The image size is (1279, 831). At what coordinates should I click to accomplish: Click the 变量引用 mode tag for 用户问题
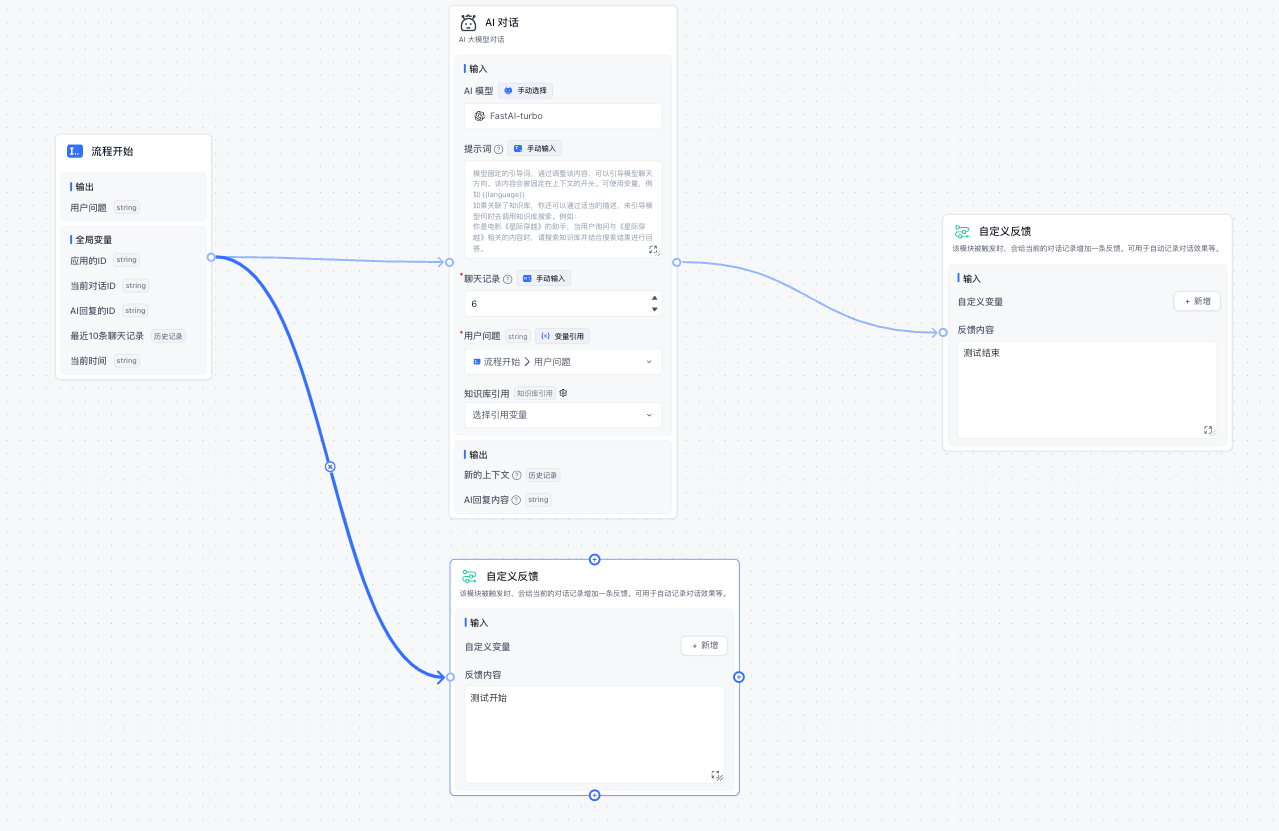coord(563,336)
